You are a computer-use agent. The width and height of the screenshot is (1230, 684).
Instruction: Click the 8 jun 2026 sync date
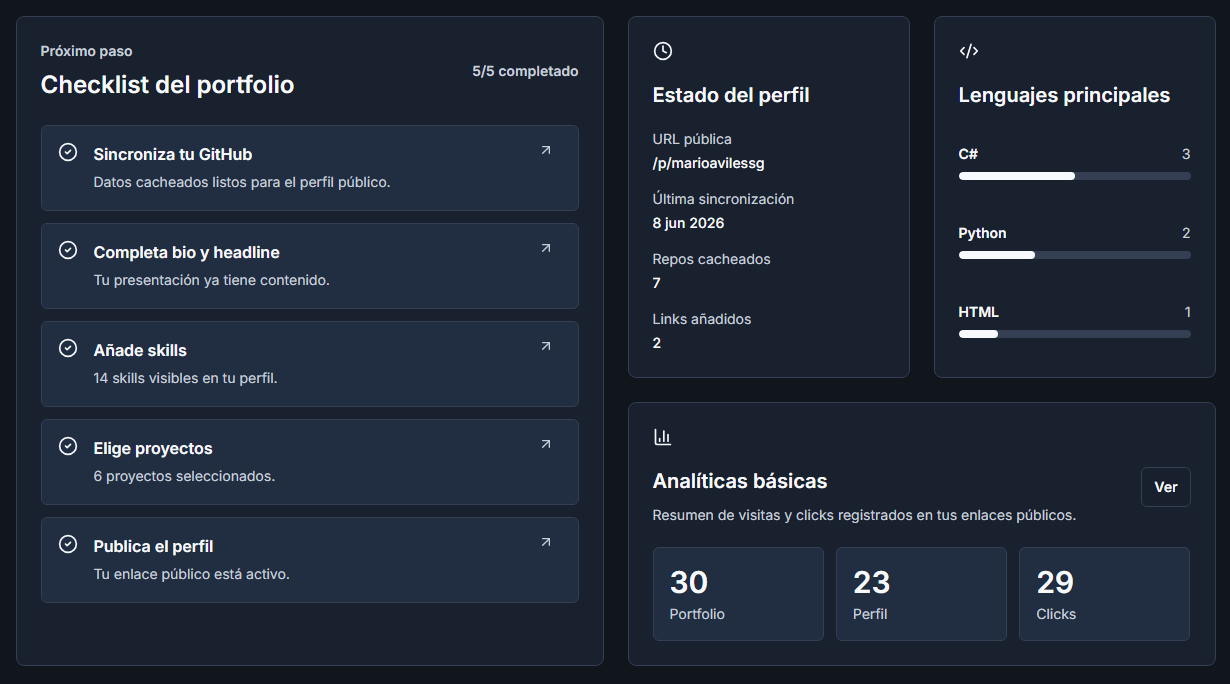coord(688,223)
